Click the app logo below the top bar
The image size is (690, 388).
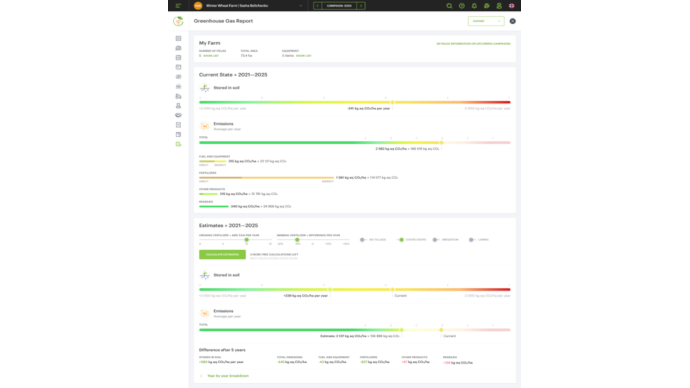[x=178, y=21]
